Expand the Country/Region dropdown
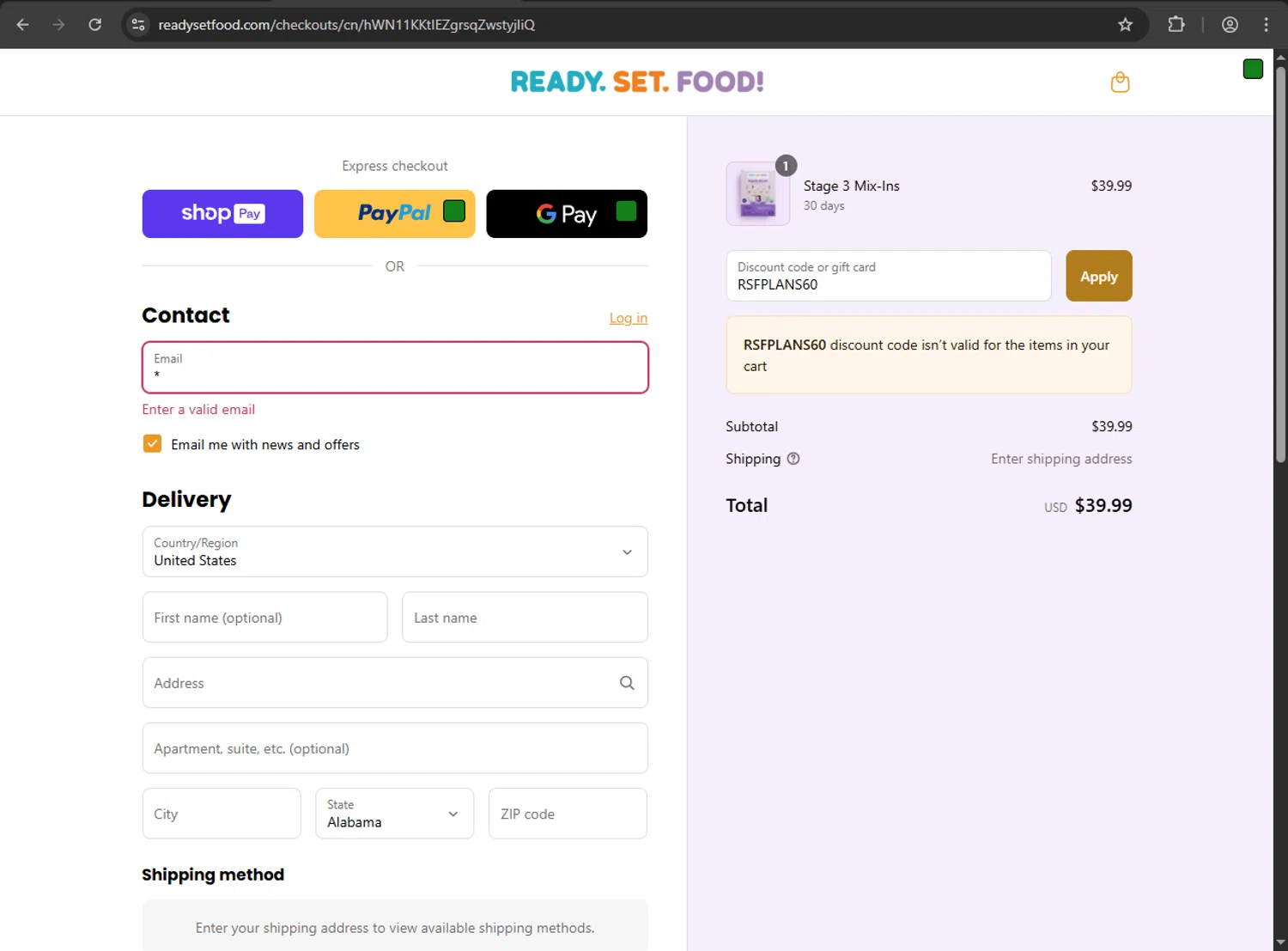 coord(395,552)
